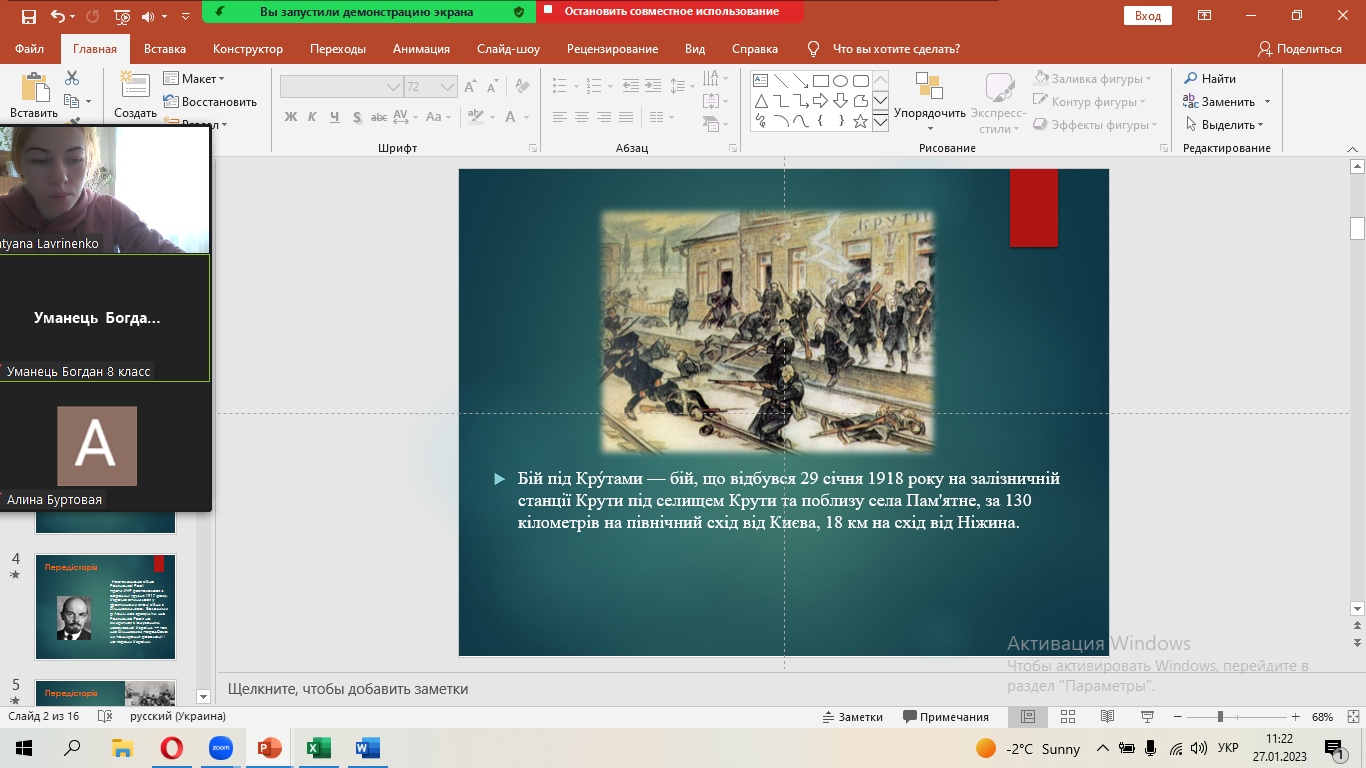The image size is (1366, 768).
Task: Click the Поделиться share button
Action: coord(1299,49)
